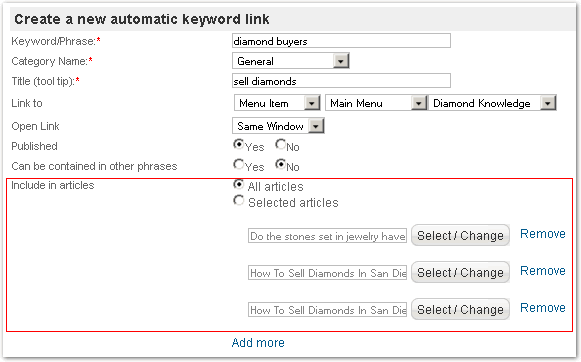The image size is (581, 362).
Task: Open the Diamond Knowledge dropdown
Action: pos(492,103)
